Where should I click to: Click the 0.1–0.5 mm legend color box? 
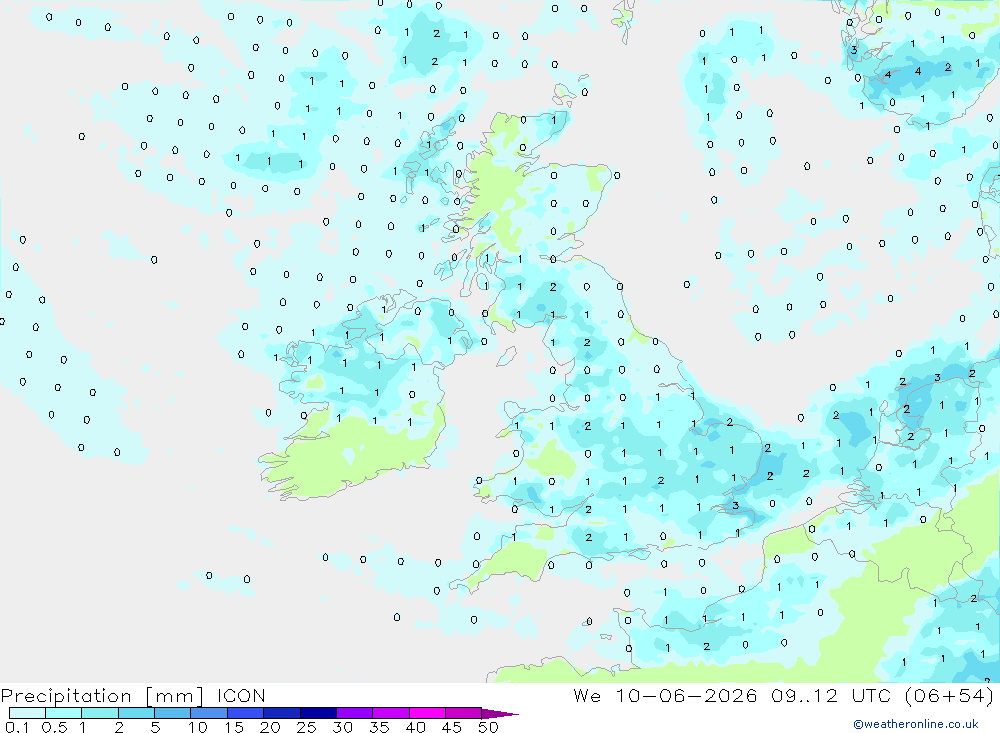coord(27,713)
